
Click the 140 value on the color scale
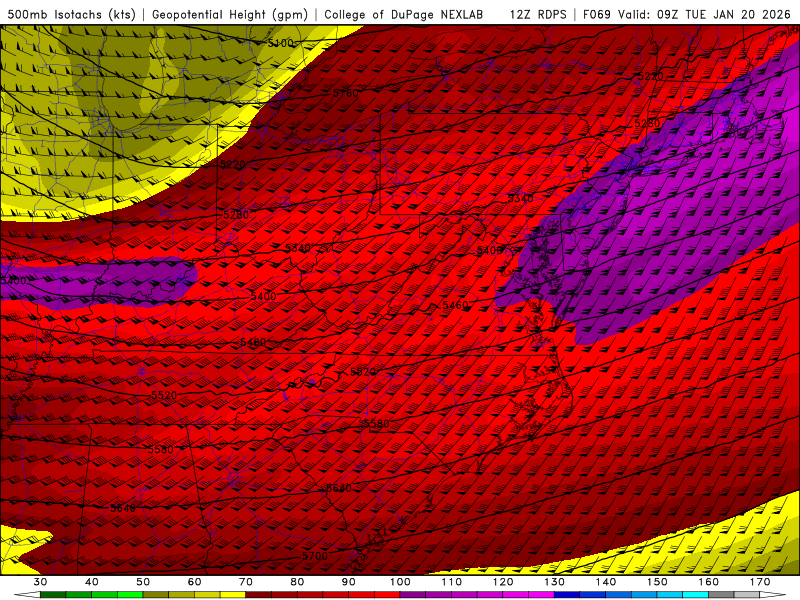(x=606, y=582)
